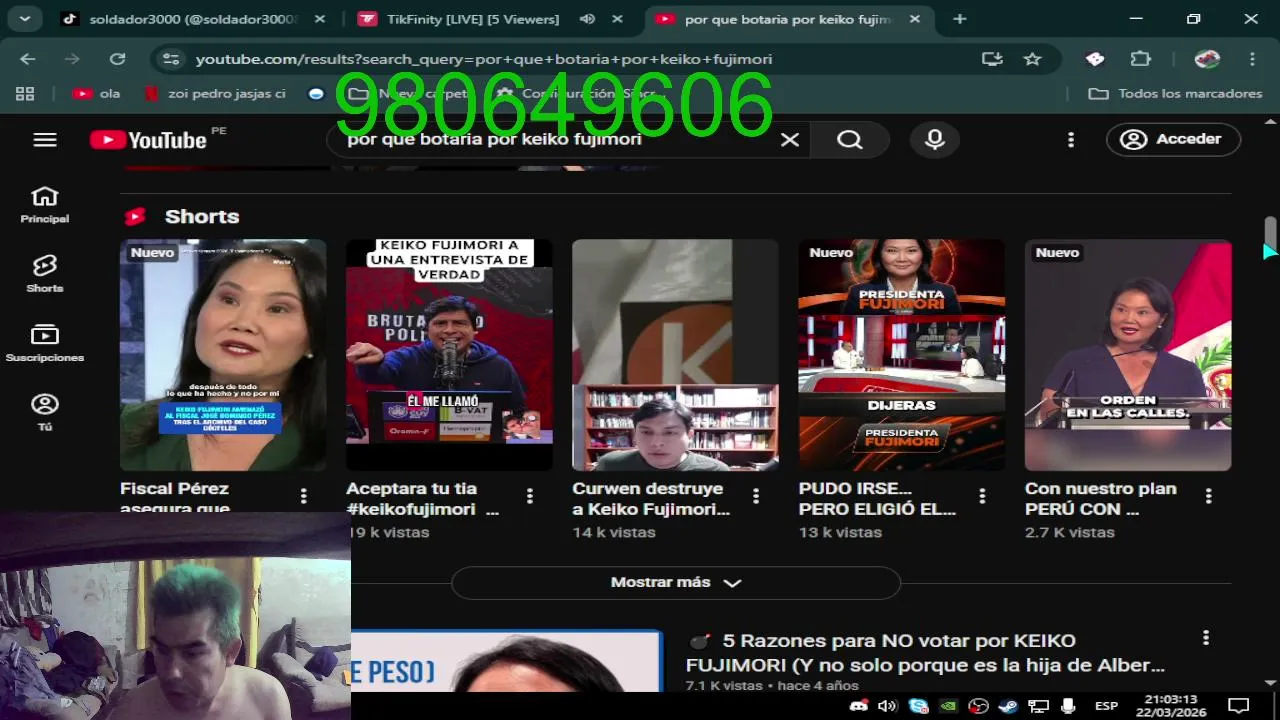1280x720 pixels.
Task: Open a new browser tab
Action: click(960, 19)
